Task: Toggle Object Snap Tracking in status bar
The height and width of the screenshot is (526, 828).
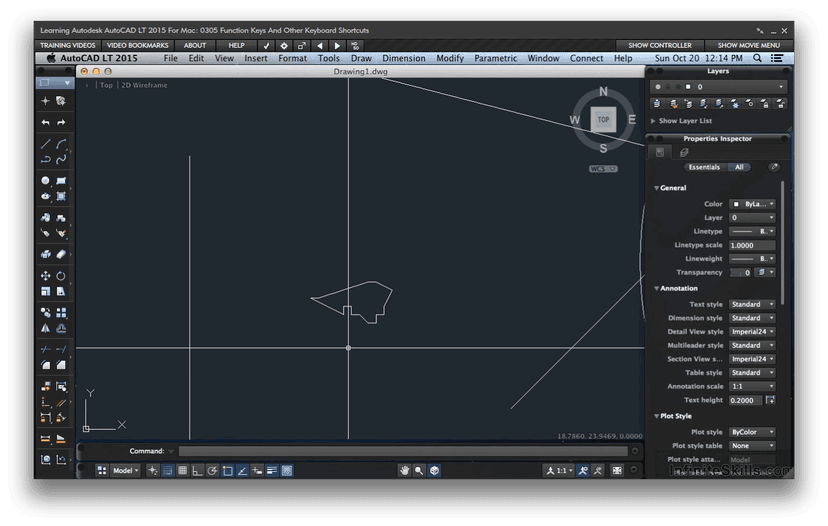Action: [242, 470]
